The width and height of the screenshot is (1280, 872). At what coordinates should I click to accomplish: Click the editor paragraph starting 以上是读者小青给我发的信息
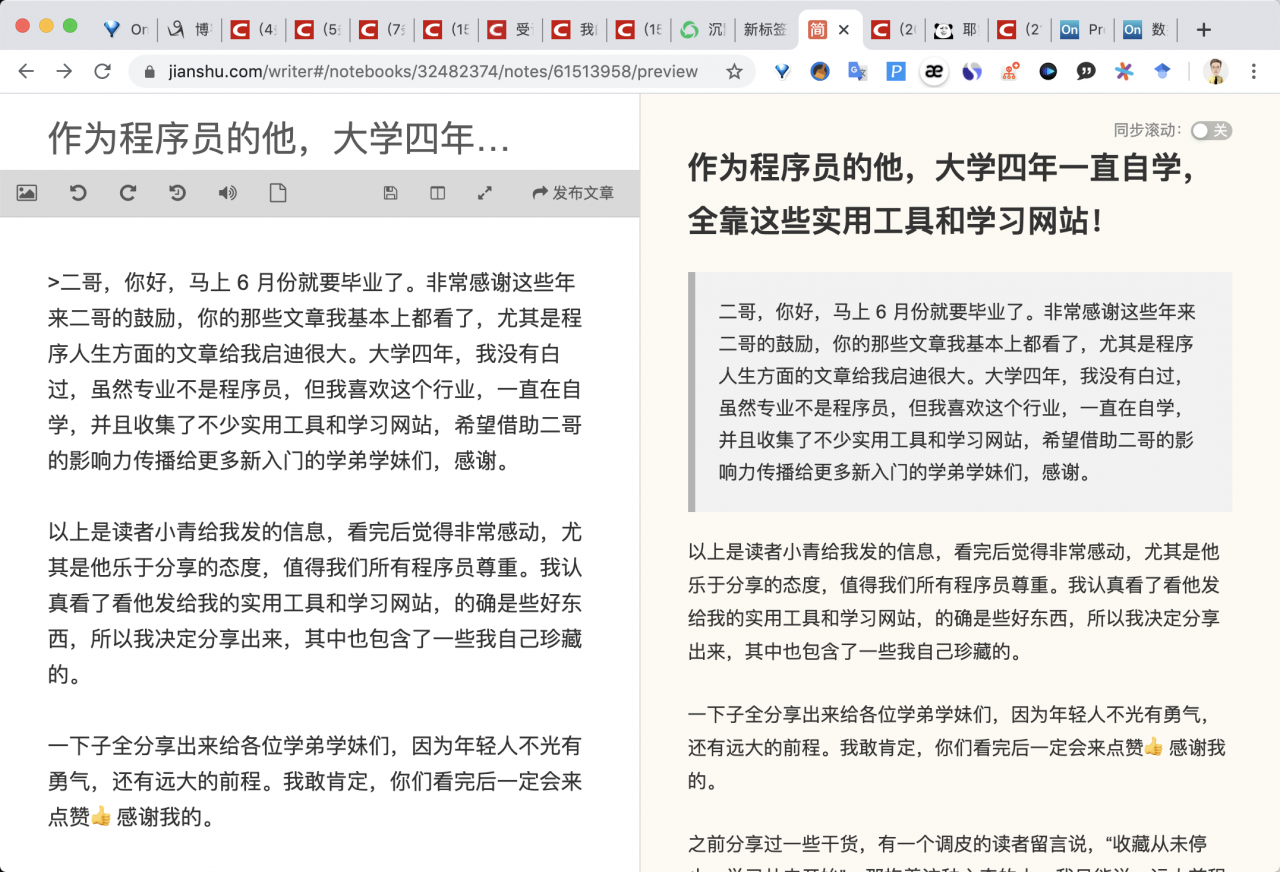point(316,602)
